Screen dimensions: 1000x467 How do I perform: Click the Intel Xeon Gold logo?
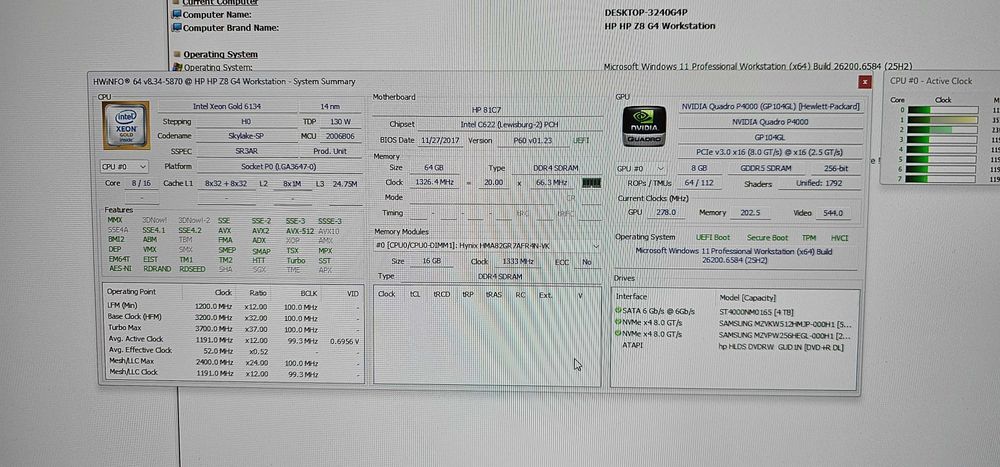click(126, 125)
